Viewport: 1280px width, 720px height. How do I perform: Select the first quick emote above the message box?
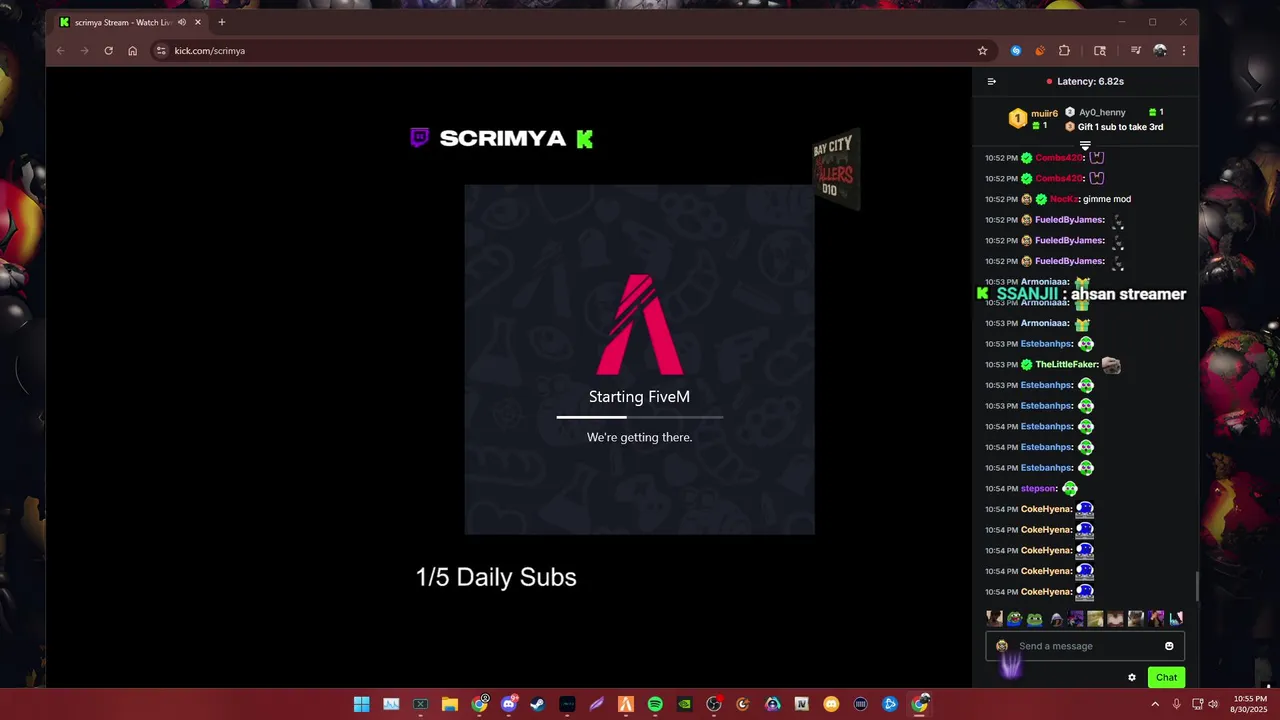(995, 619)
